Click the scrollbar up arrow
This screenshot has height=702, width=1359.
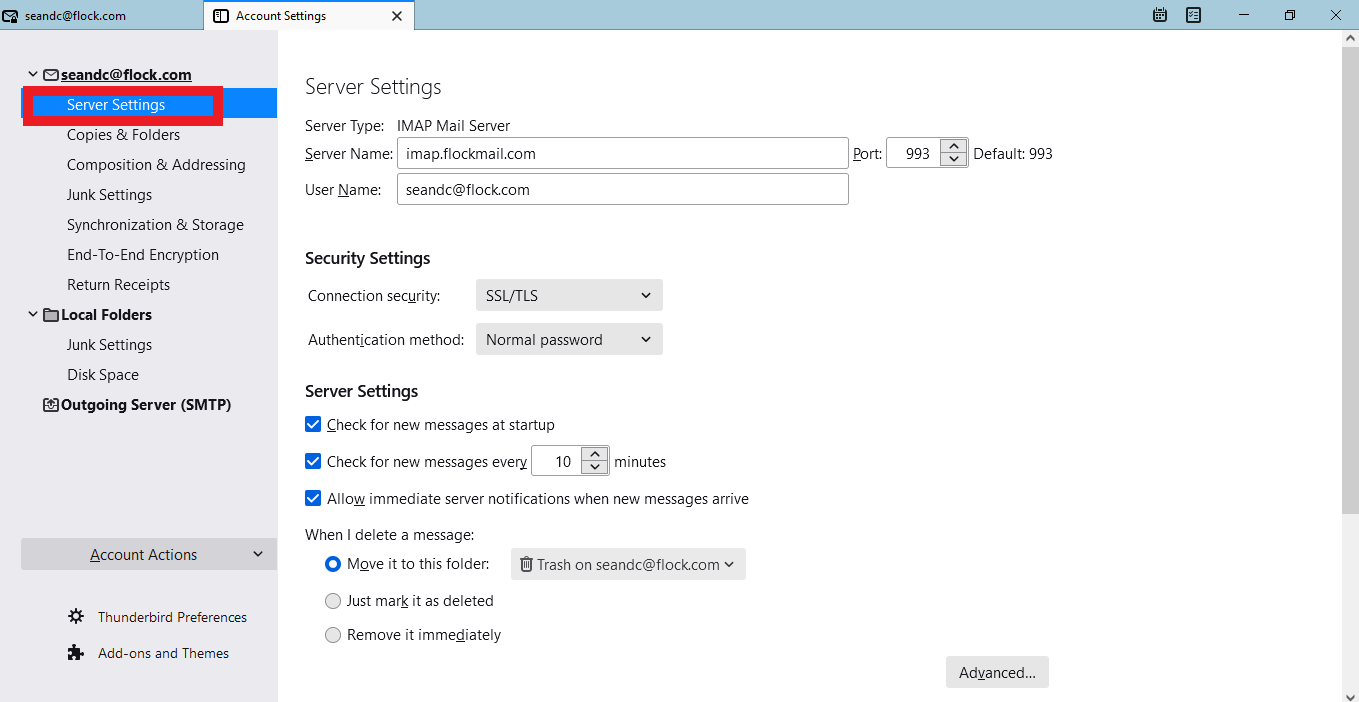(1350, 38)
